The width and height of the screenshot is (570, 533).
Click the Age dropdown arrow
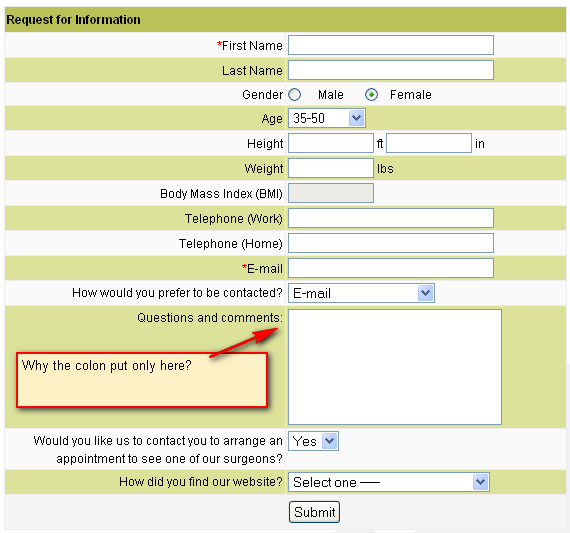point(357,118)
